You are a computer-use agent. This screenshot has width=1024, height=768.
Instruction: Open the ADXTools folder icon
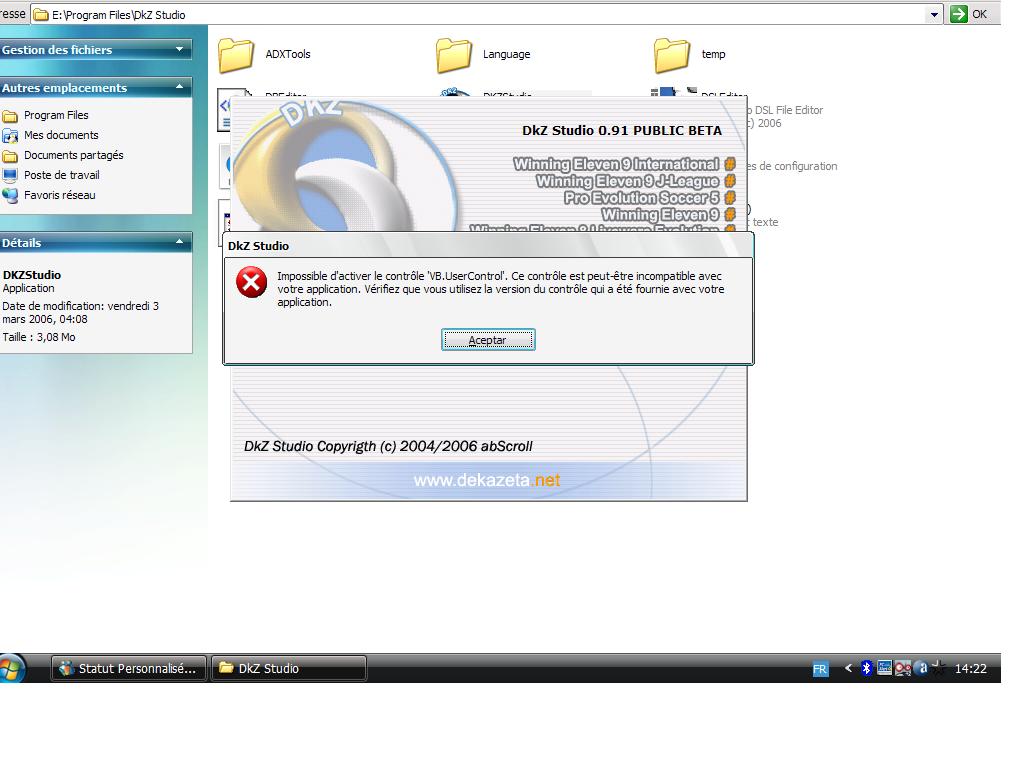click(x=236, y=55)
